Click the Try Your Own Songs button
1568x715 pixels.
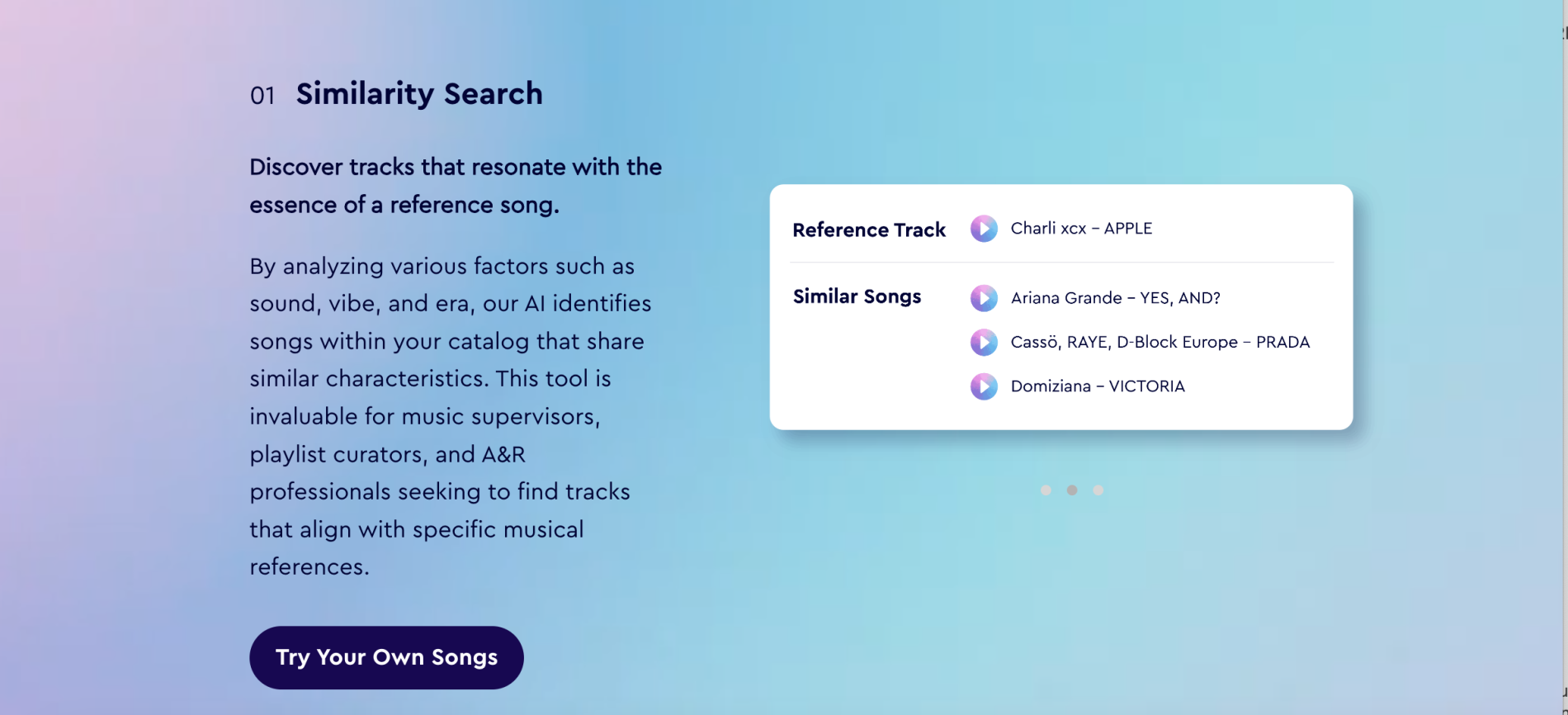pyautogui.click(x=386, y=657)
